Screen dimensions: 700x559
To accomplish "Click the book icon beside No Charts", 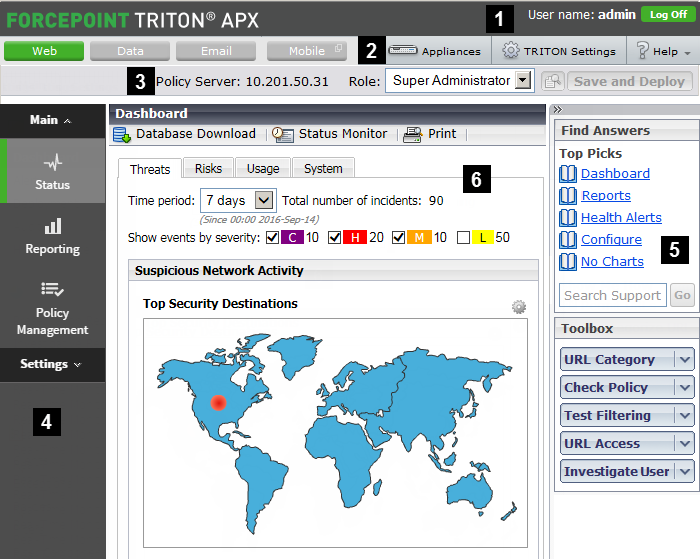I will [568, 262].
